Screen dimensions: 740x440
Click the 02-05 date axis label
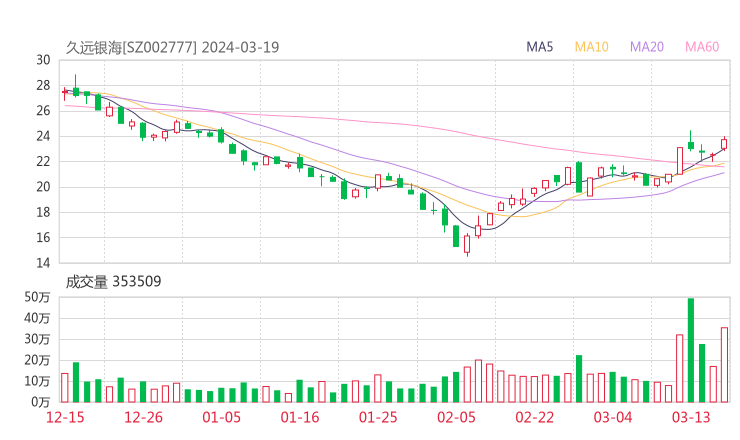(x=456, y=417)
